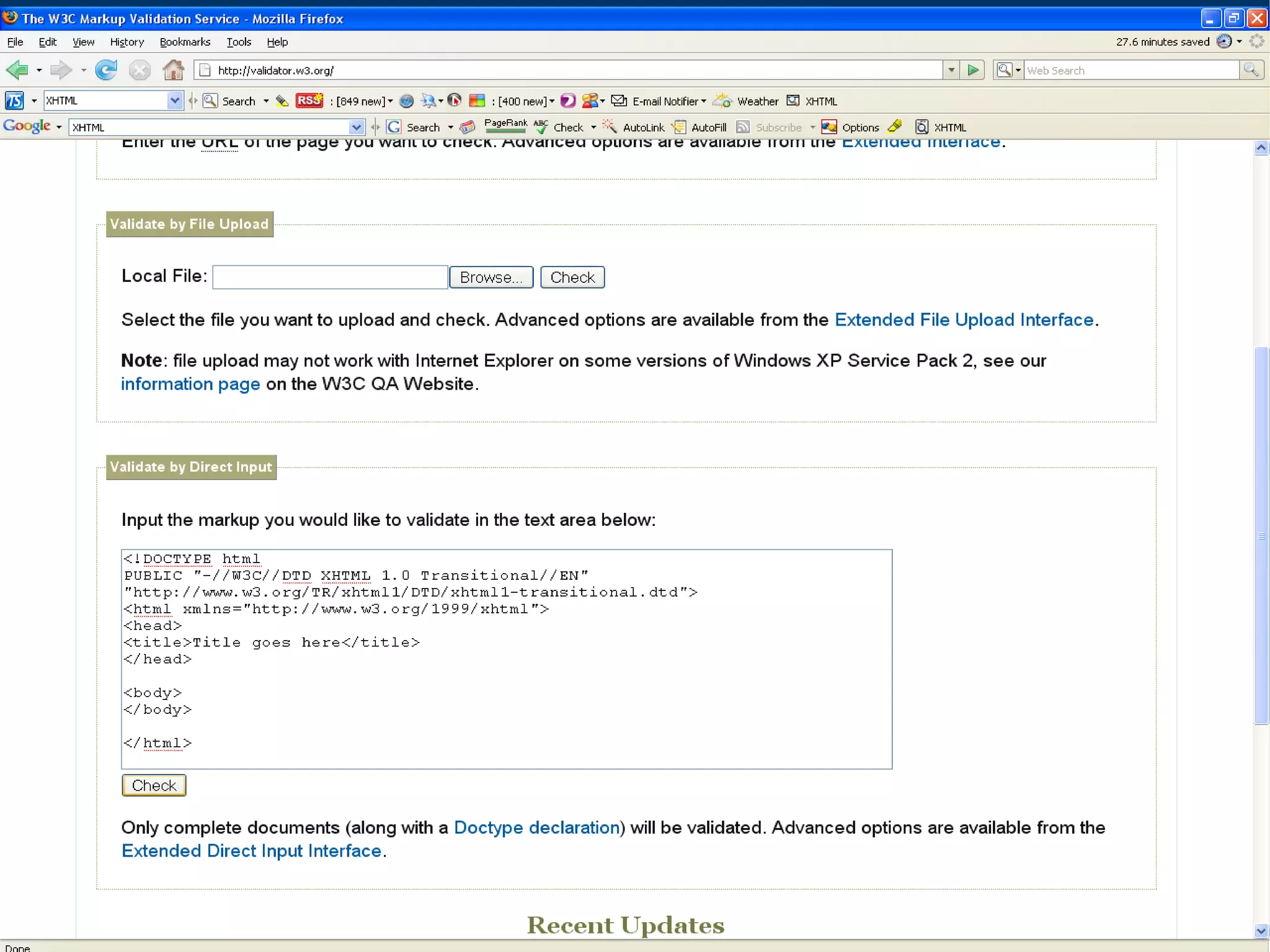
Task: Click the RSS feed icon
Action: click(309, 100)
